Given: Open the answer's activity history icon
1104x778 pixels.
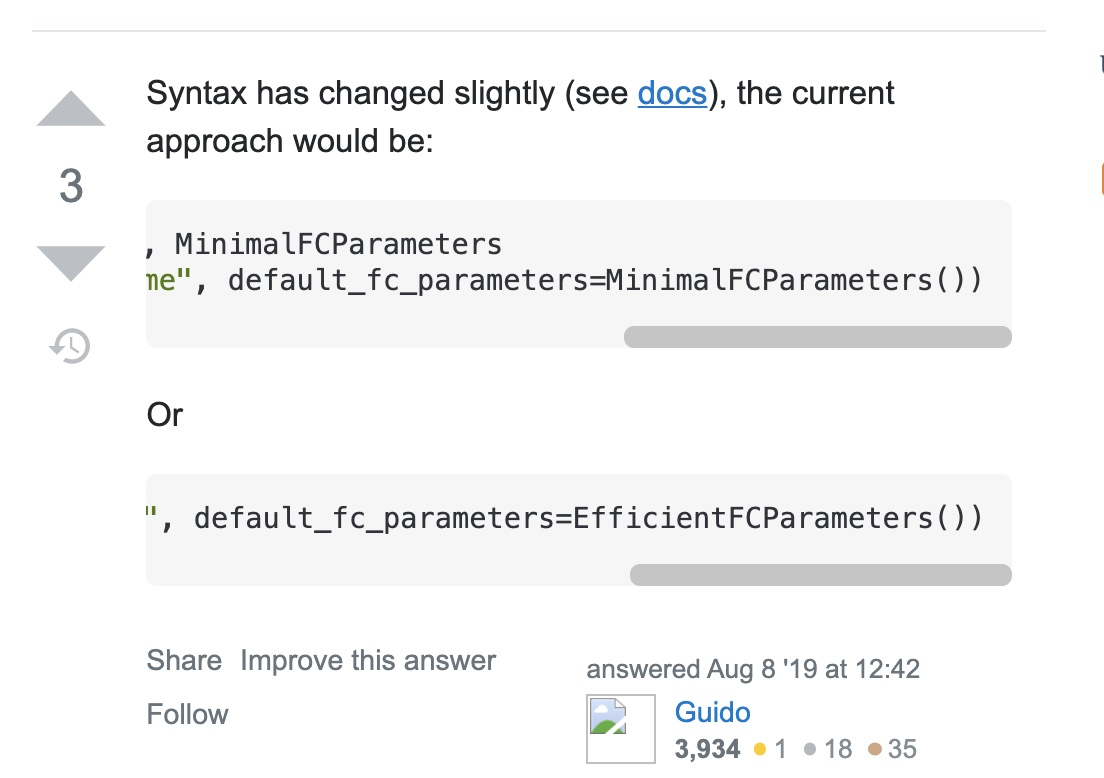Looking at the screenshot, I should (x=70, y=346).
